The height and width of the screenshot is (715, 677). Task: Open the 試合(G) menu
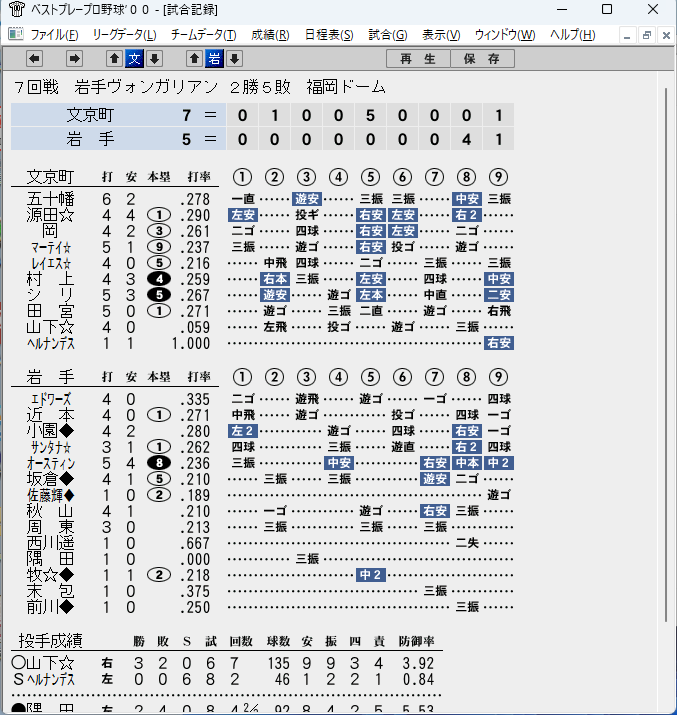pos(388,35)
